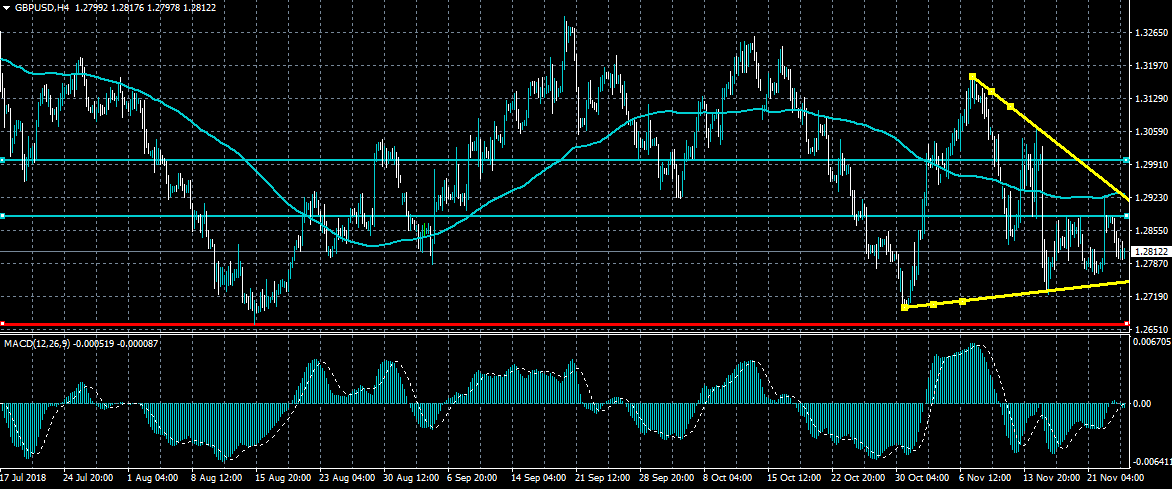Viewport: 1172px width, 489px height.
Task: Click the 1.32650 price axis label
Action: 1149,33
